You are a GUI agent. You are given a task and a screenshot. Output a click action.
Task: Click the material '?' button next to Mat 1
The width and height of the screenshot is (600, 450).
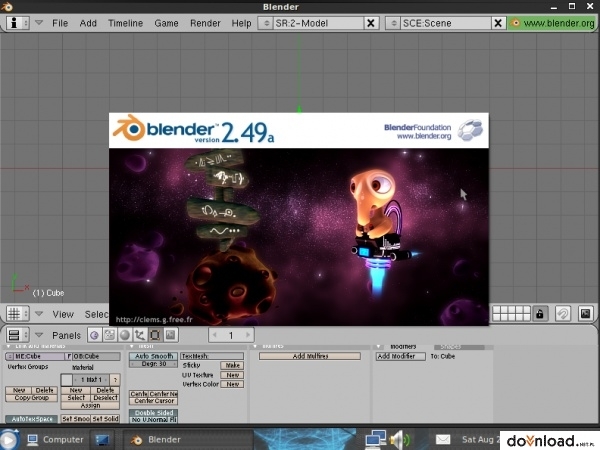(x=115, y=380)
